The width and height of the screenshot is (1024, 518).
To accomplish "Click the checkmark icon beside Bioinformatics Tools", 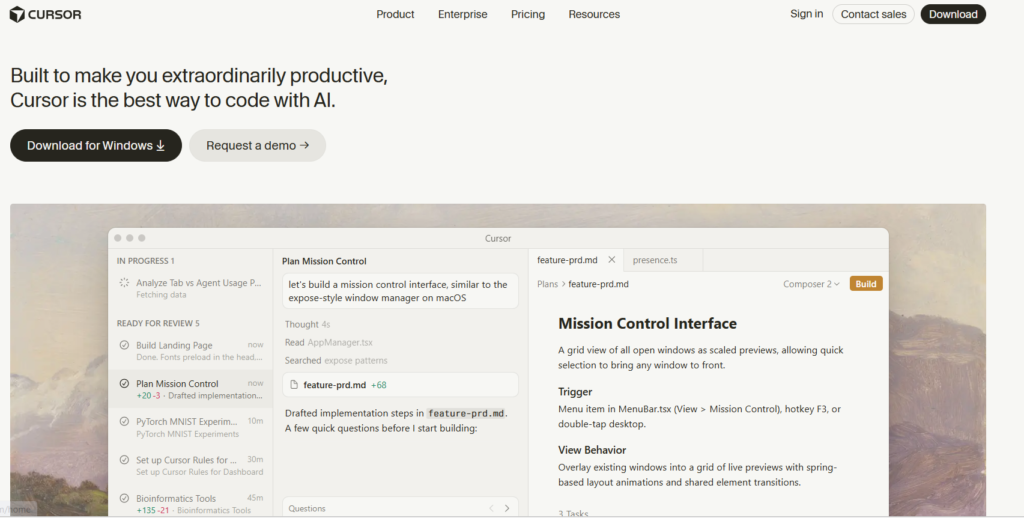I will pos(124,498).
